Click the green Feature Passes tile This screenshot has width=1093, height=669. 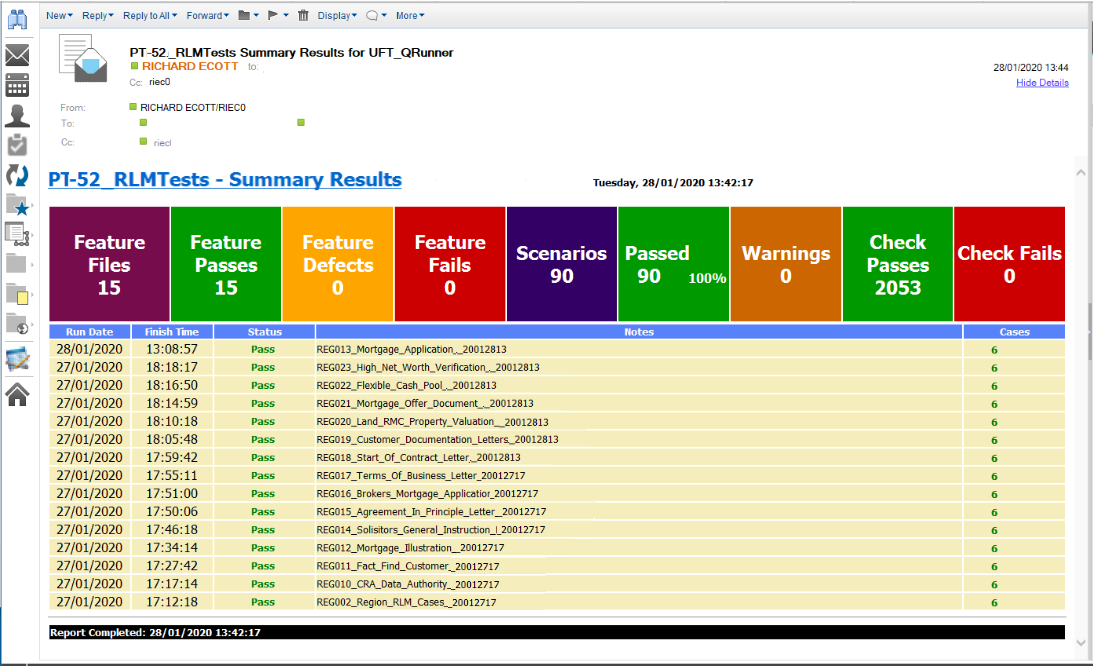[x=226, y=264]
